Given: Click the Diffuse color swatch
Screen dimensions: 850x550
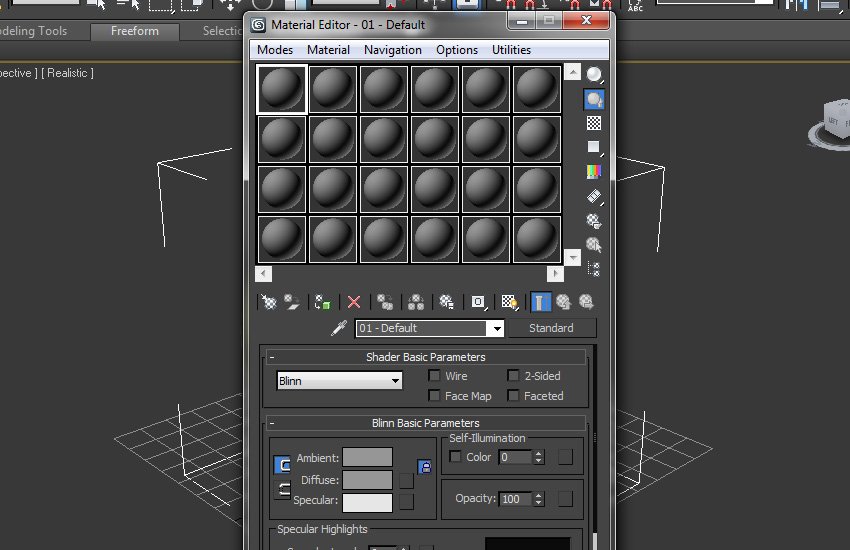Looking at the screenshot, I should pyautogui.click(x=367, y=480).
